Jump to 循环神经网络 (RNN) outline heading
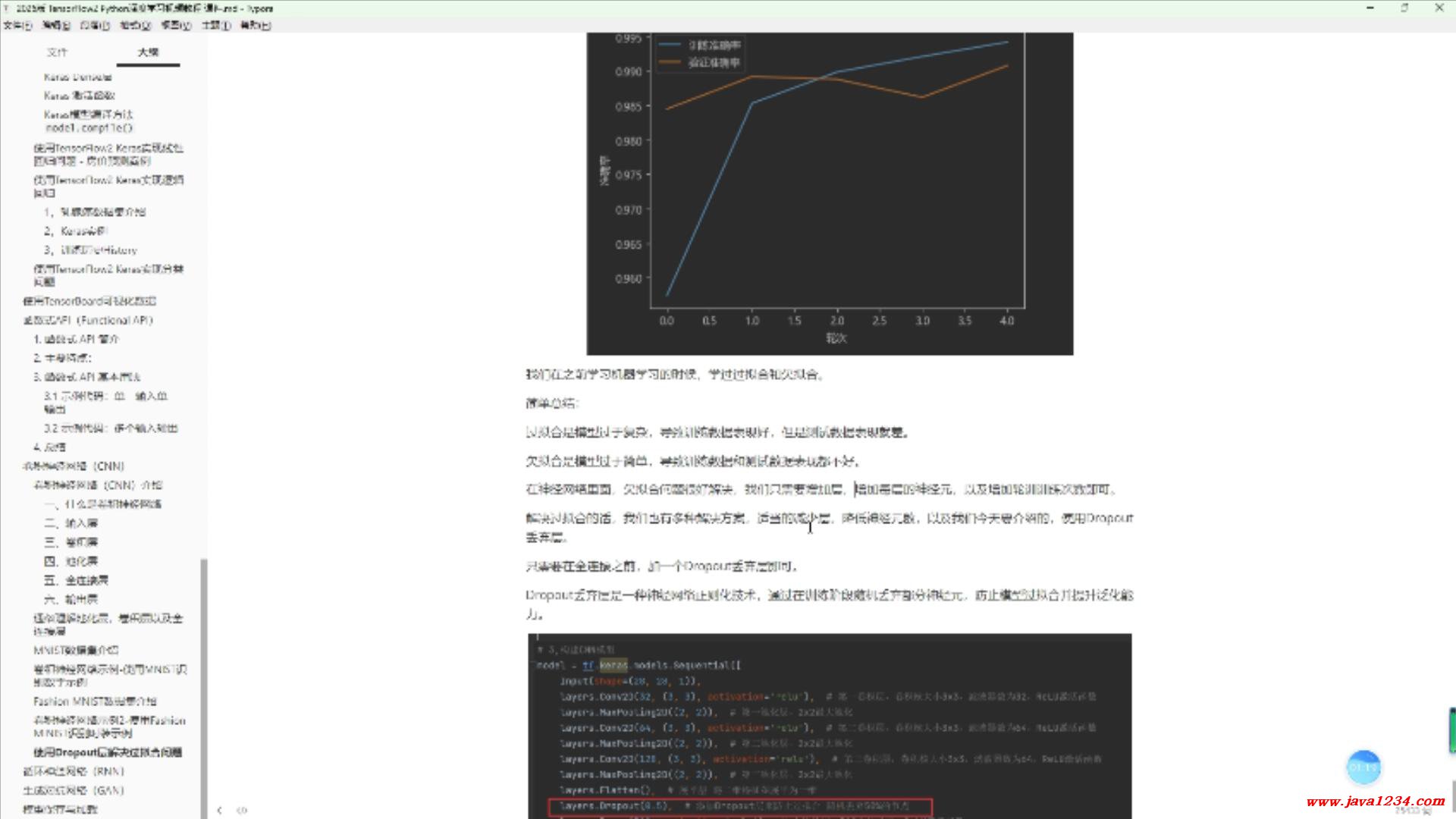The width and height of the screenshot is (1456, 819). pyautogui.click(x=74, y=771)
